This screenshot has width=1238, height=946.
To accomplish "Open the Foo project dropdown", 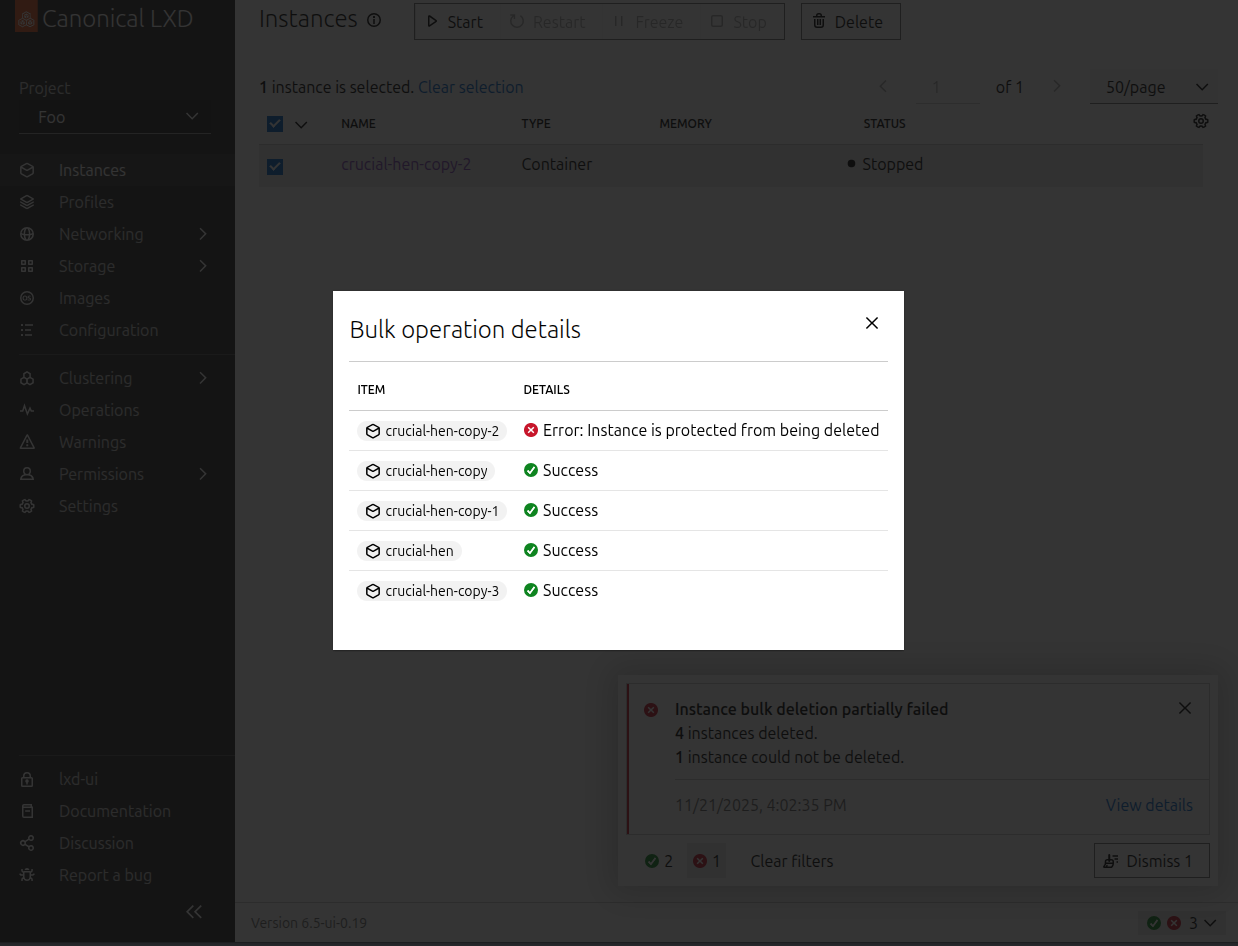I will (115, 117).
